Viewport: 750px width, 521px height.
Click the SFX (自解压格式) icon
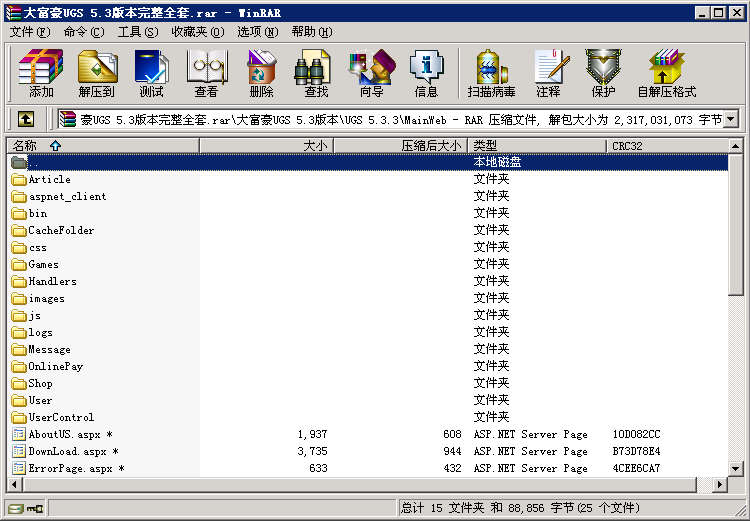pos(667,72)
